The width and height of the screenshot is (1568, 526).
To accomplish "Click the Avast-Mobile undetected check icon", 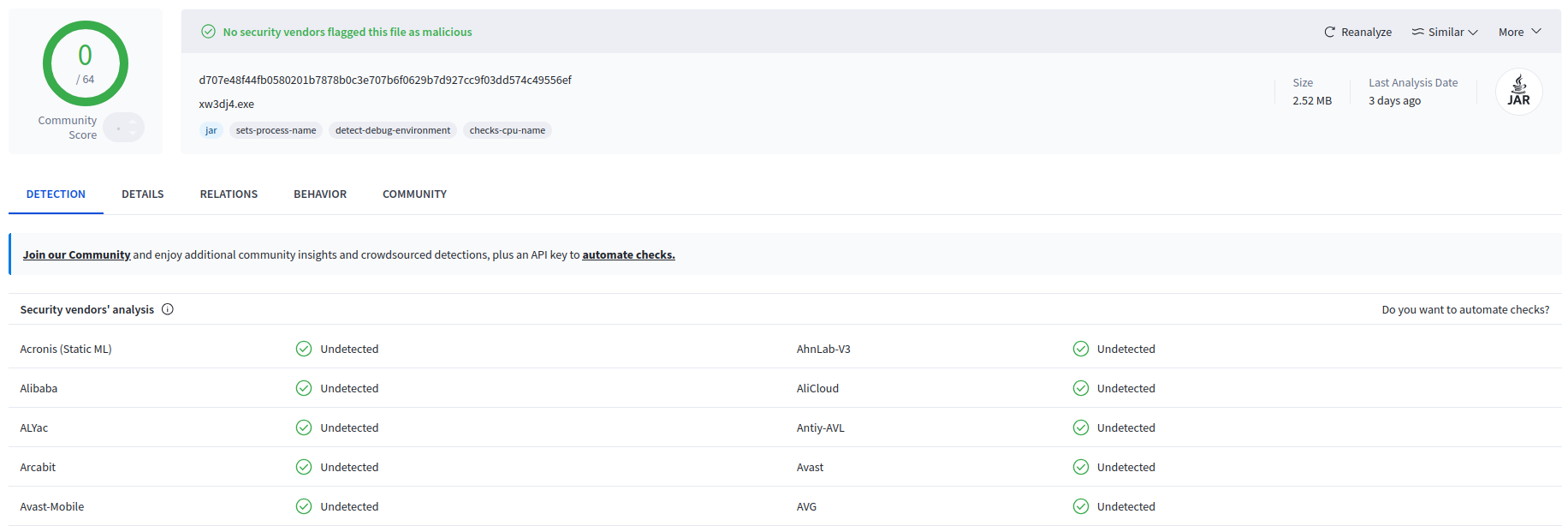I will (304, 506).
